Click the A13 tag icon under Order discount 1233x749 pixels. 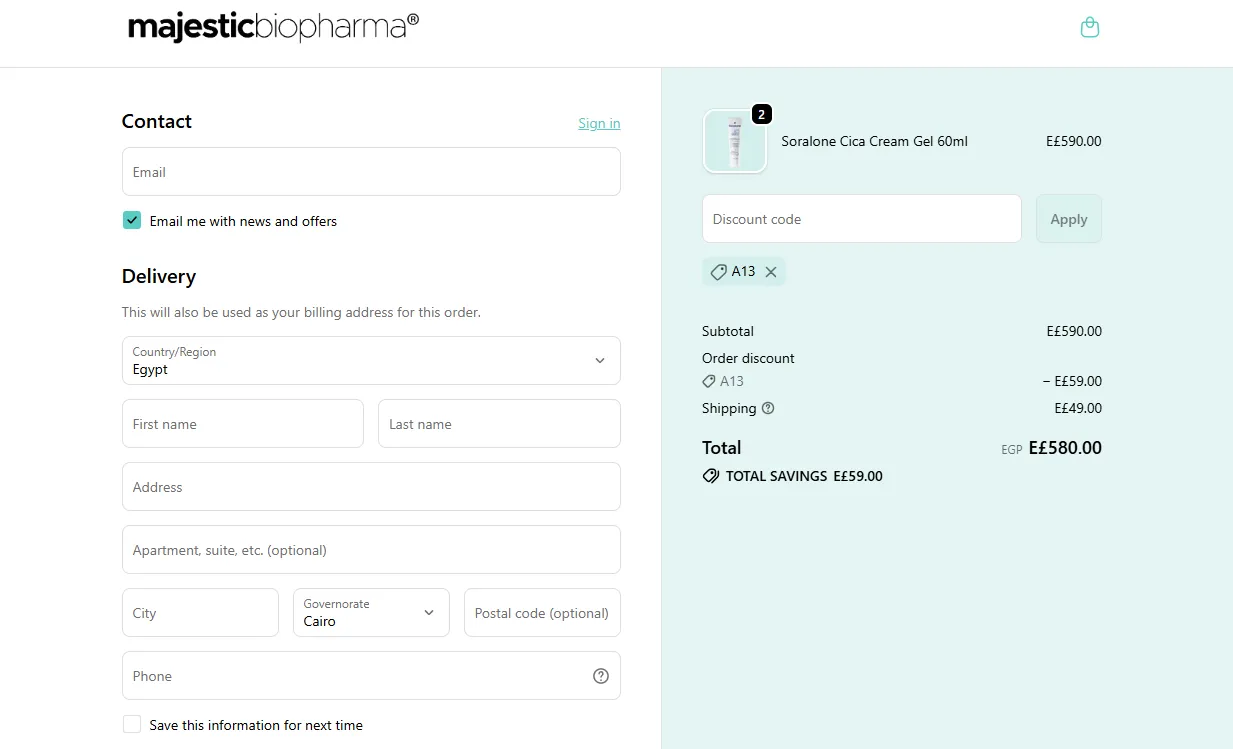pyautogui.click(x=709, y=381)
